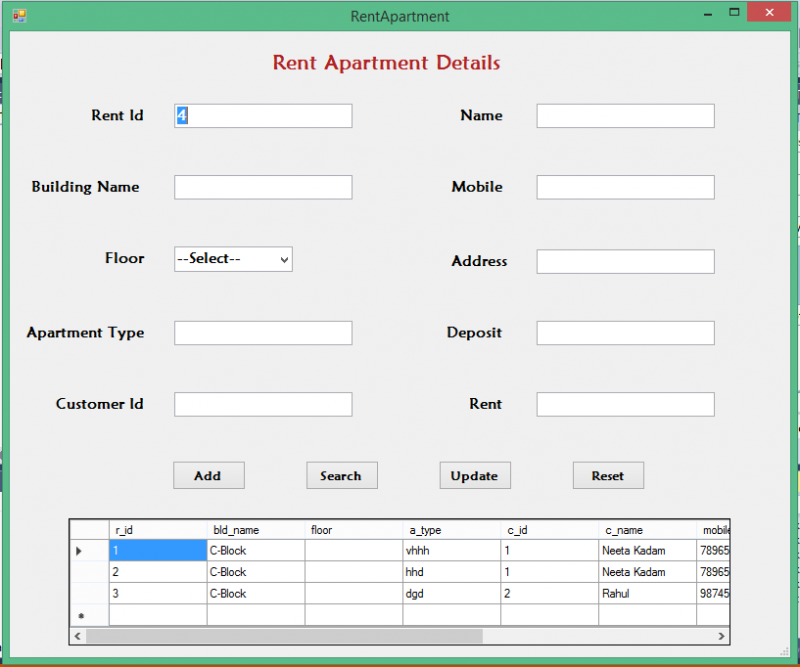The width and height of the screenshot is (800, 667).
Task: Focus the Apartment Type text box
Action: point(263,333)
